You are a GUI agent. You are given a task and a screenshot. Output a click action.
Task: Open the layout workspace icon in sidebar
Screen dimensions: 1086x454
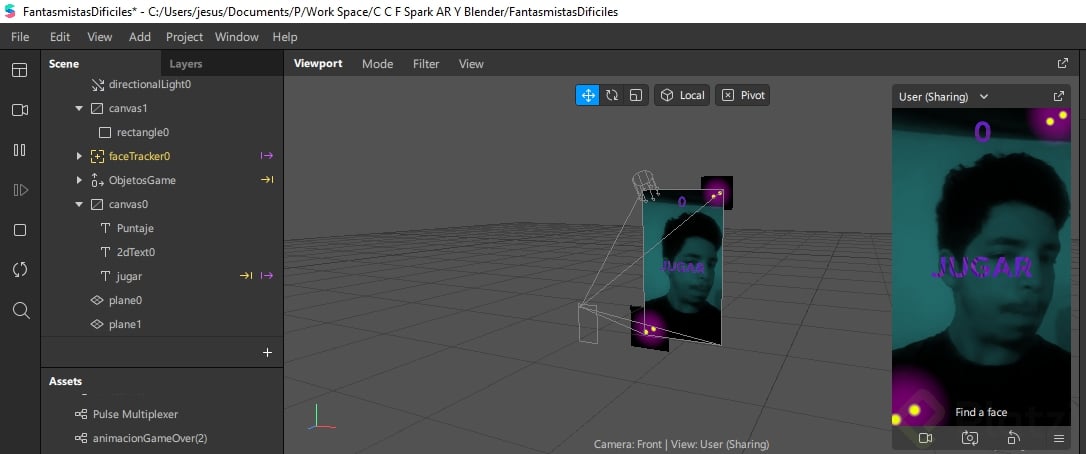tap(20, 70)
